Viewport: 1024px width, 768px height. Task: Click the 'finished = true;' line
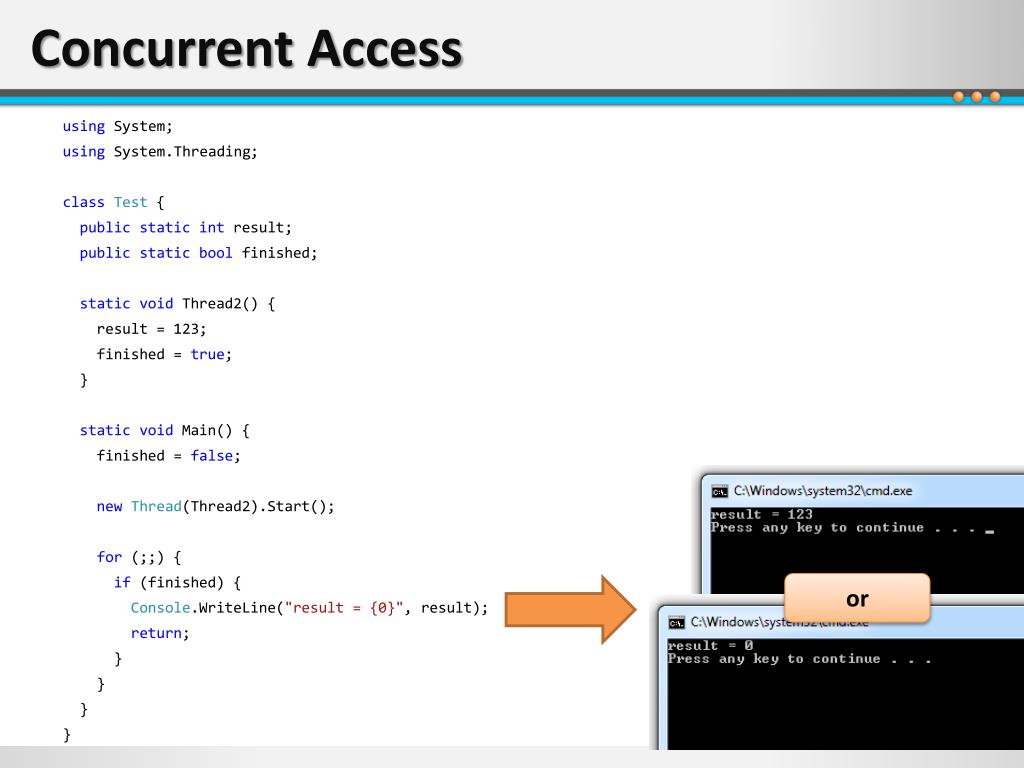pyautogui.click(x=164, y=355)
